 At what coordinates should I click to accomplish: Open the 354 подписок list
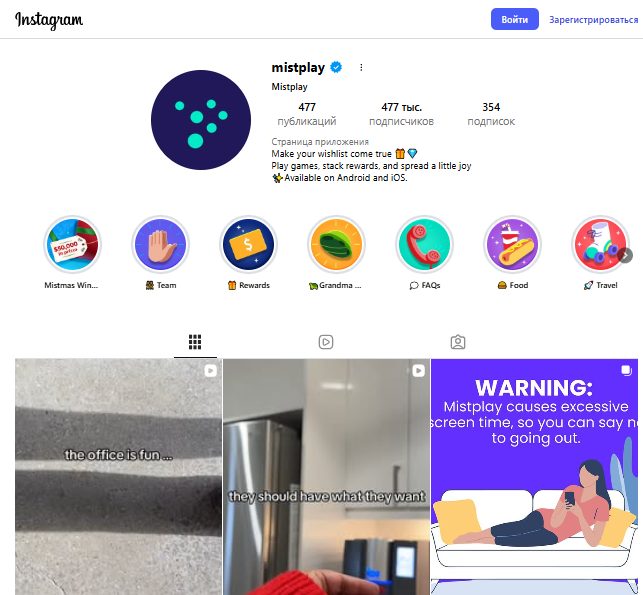tap(491, 114)
